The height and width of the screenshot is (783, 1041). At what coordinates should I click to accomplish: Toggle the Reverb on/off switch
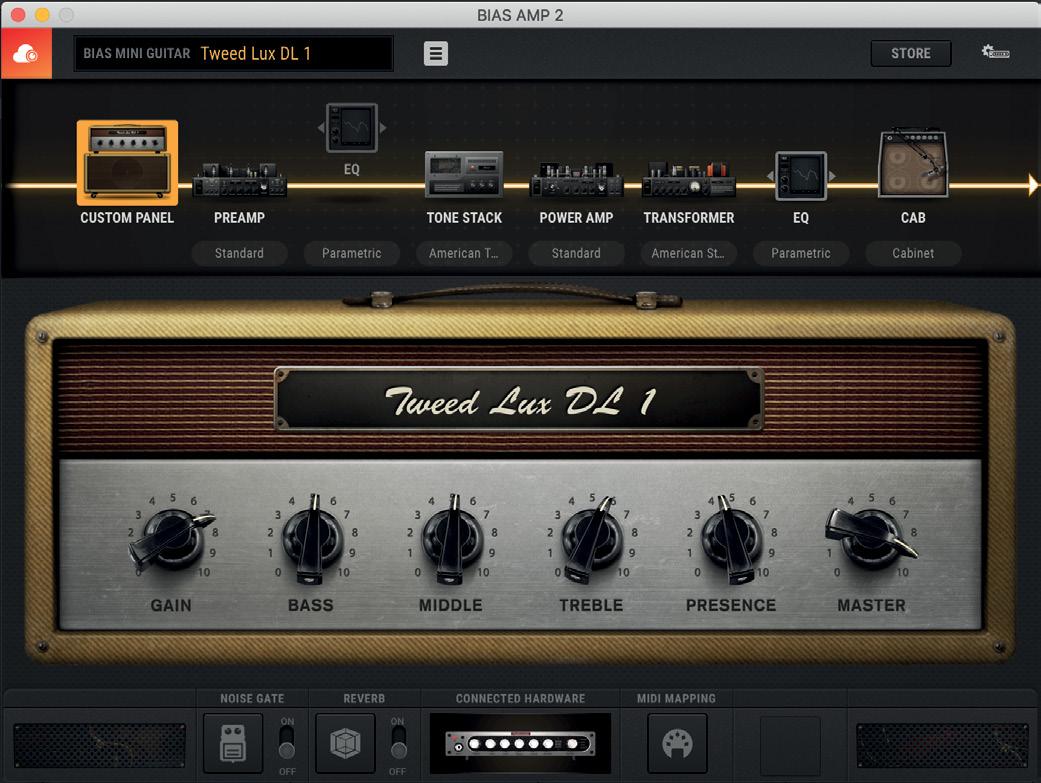tap(398, 742)
